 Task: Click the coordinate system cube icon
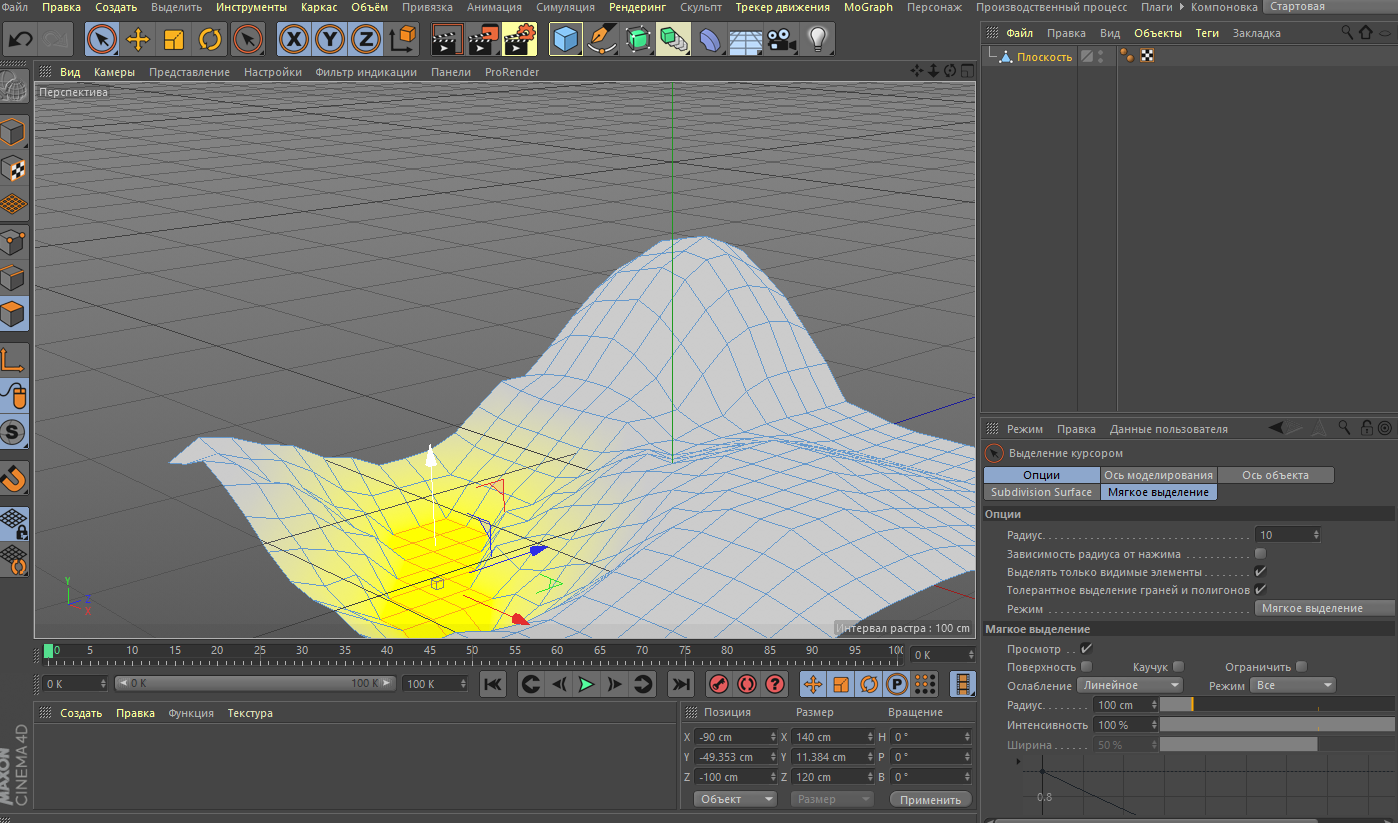tap(402, 40)
